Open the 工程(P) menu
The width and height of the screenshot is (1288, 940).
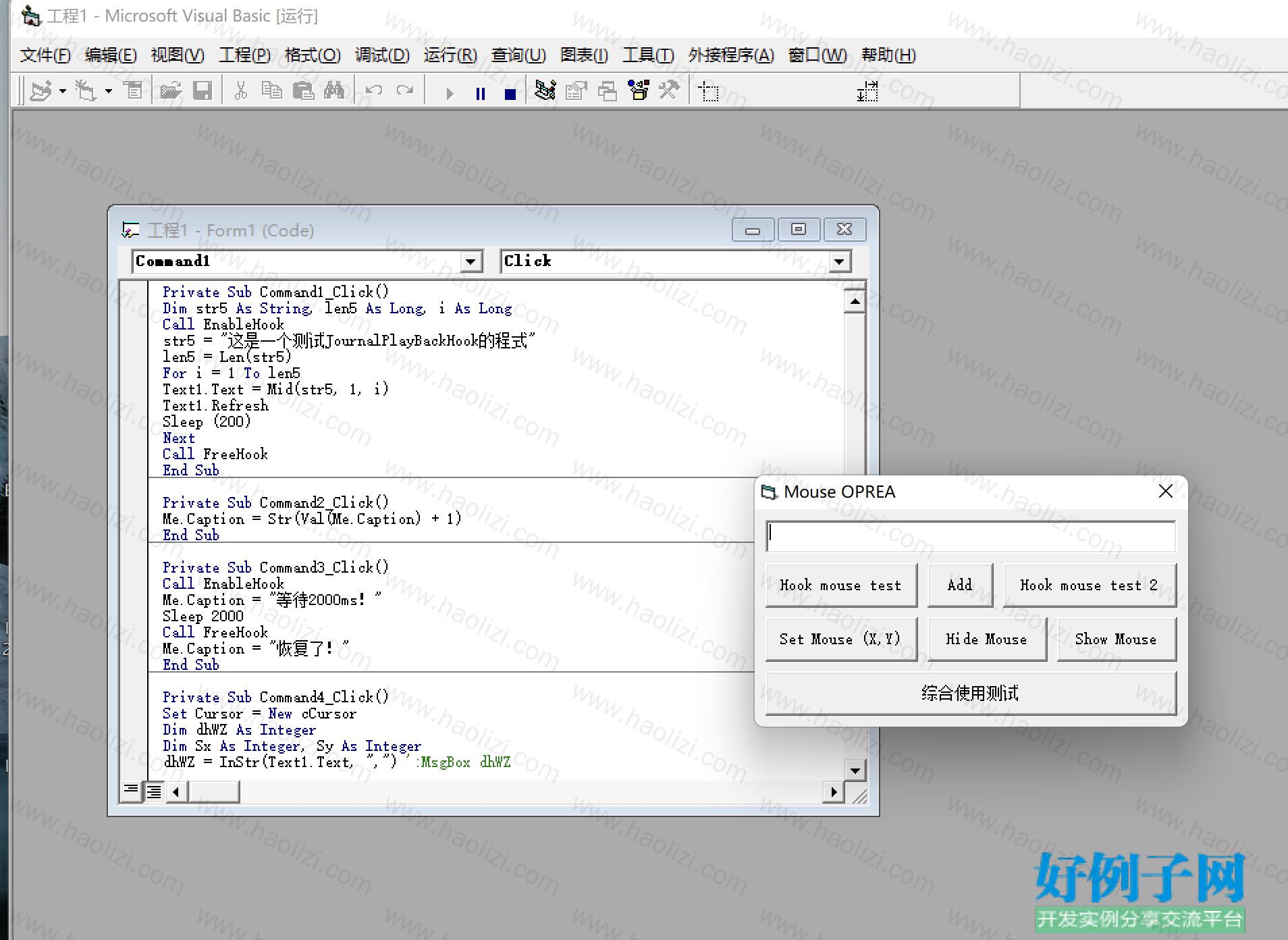point(244,55)
